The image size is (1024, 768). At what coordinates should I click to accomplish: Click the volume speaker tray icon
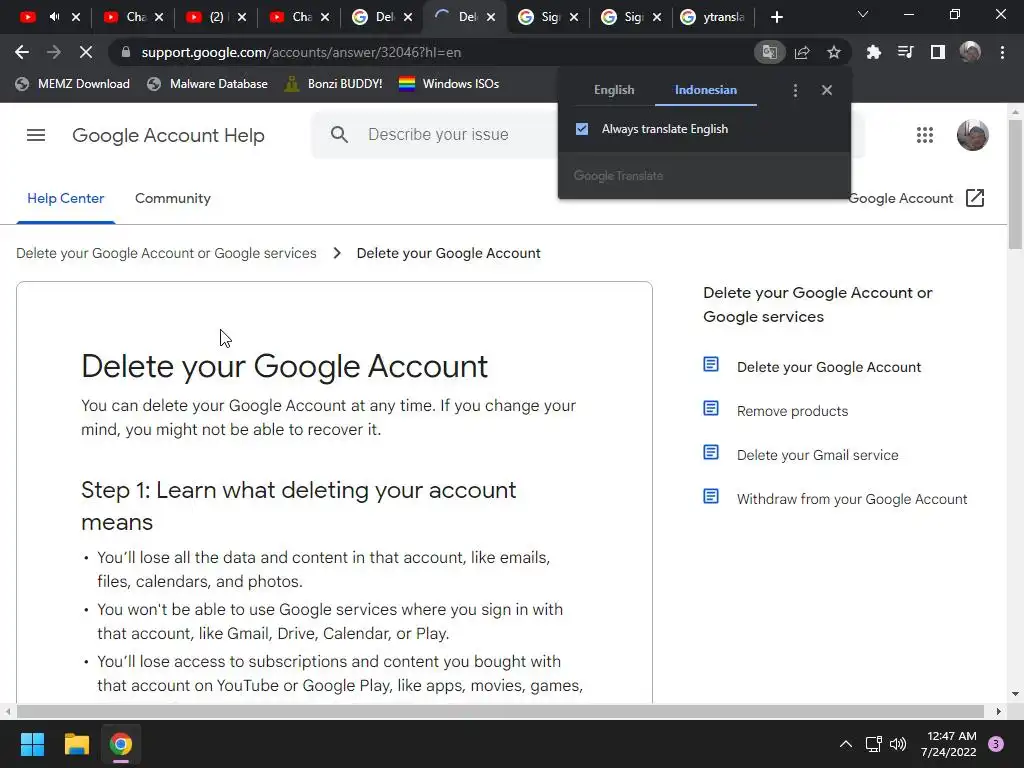(898, 744)
